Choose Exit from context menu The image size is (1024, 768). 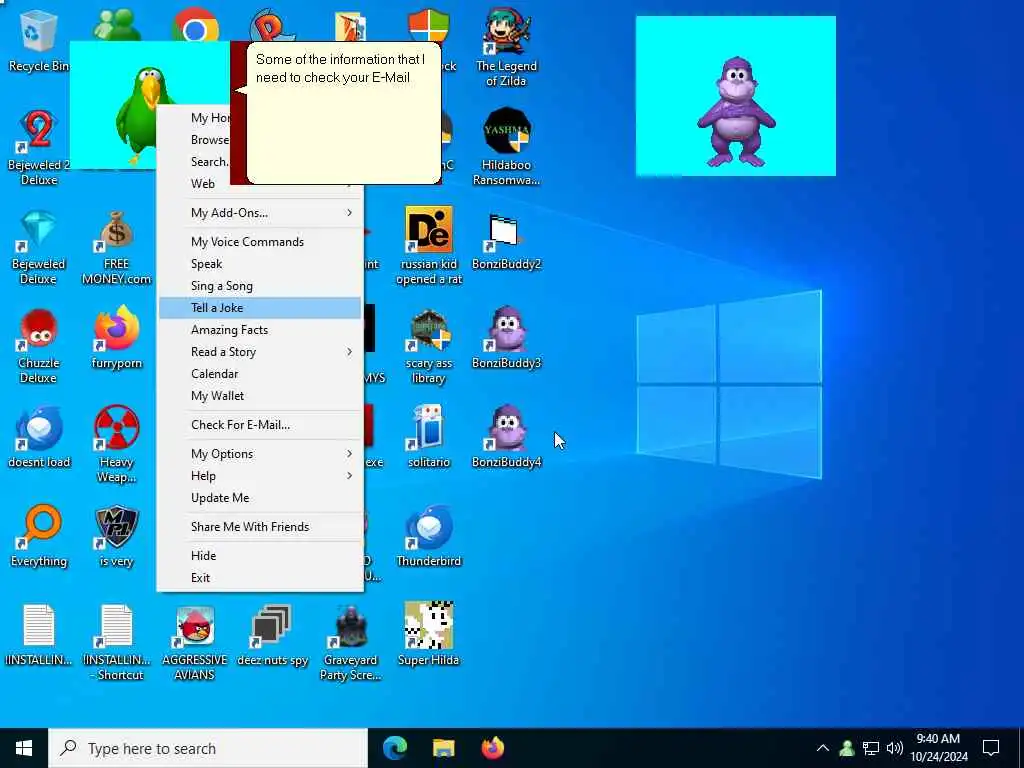pyautogui.click(x=260, y=578)
